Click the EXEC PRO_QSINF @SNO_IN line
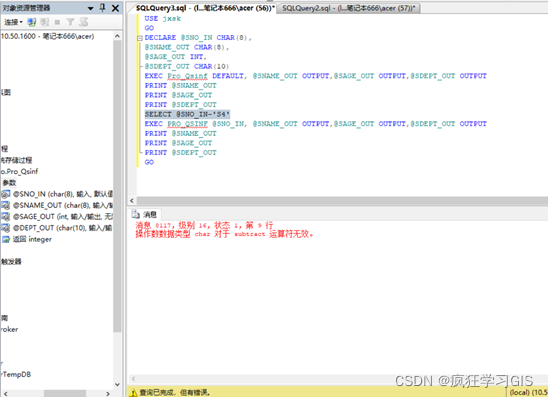 click(x=316, y=124)
